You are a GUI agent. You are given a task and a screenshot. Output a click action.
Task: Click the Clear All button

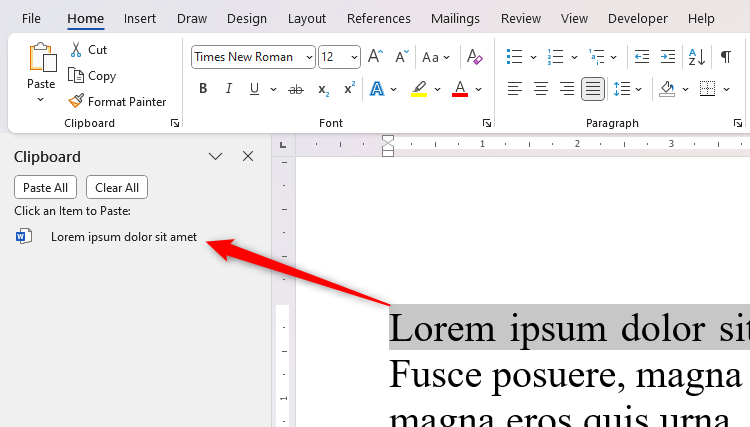pos(117,187)
